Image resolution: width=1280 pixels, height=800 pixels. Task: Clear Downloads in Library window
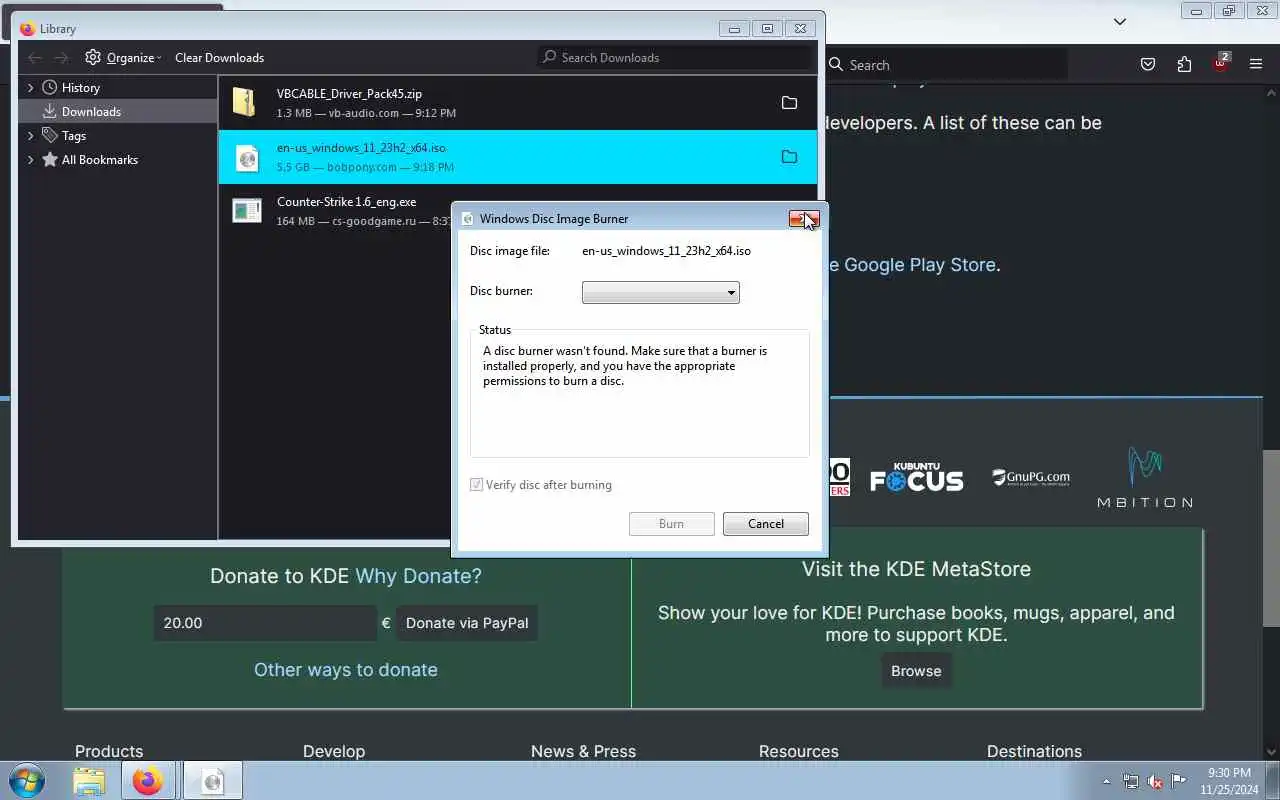pos(219,58)
